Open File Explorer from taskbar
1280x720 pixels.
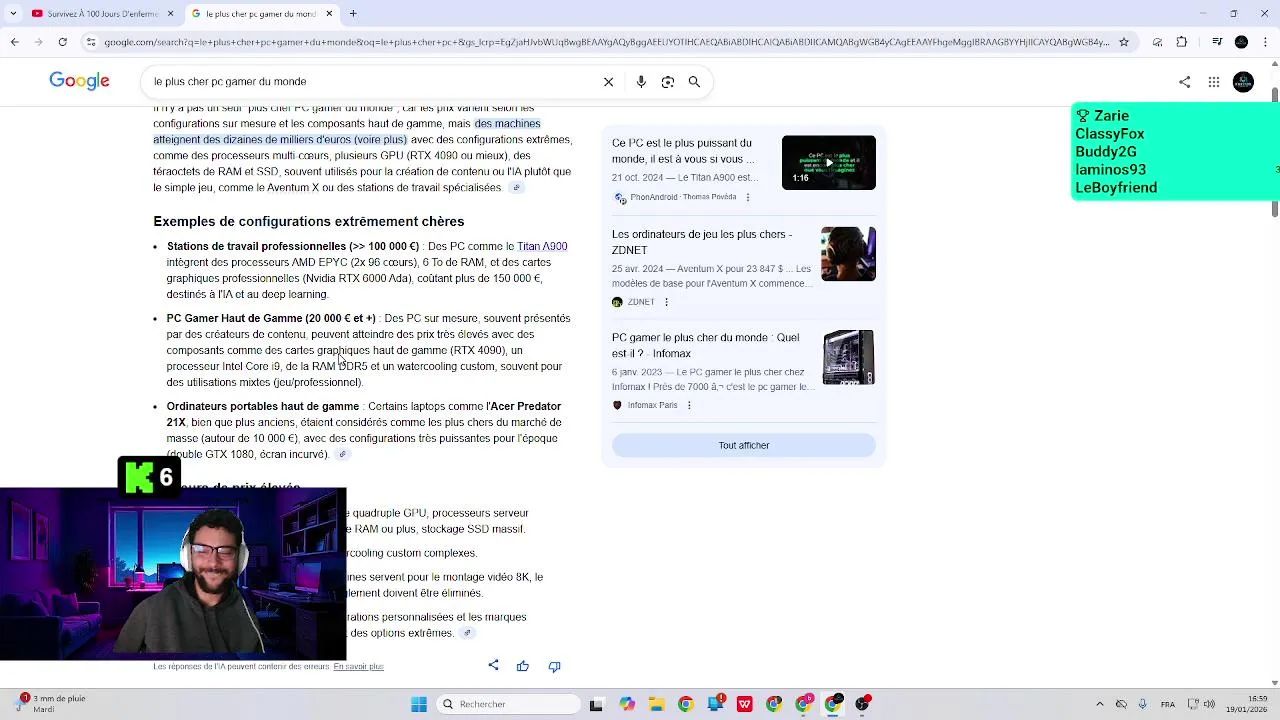pyautogui.click(x=656, y=704)
